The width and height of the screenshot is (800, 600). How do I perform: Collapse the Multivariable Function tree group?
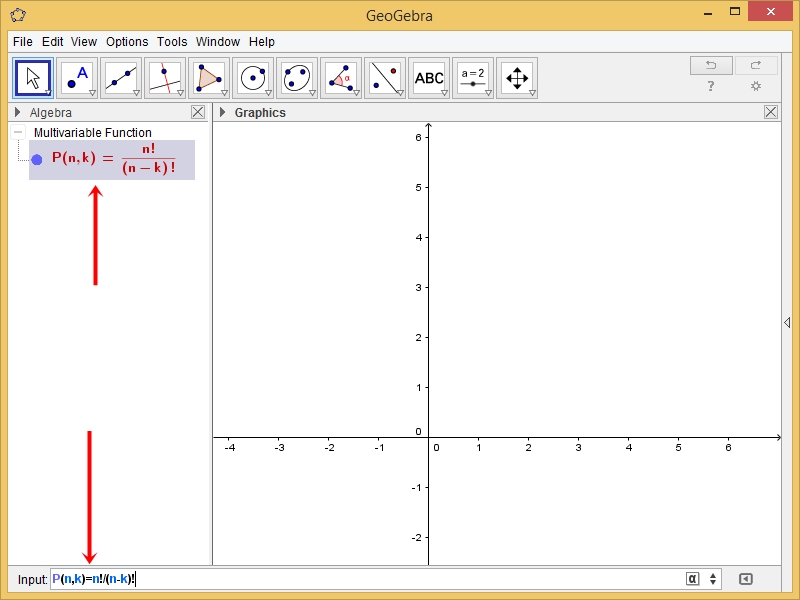(x=18, y=132)
